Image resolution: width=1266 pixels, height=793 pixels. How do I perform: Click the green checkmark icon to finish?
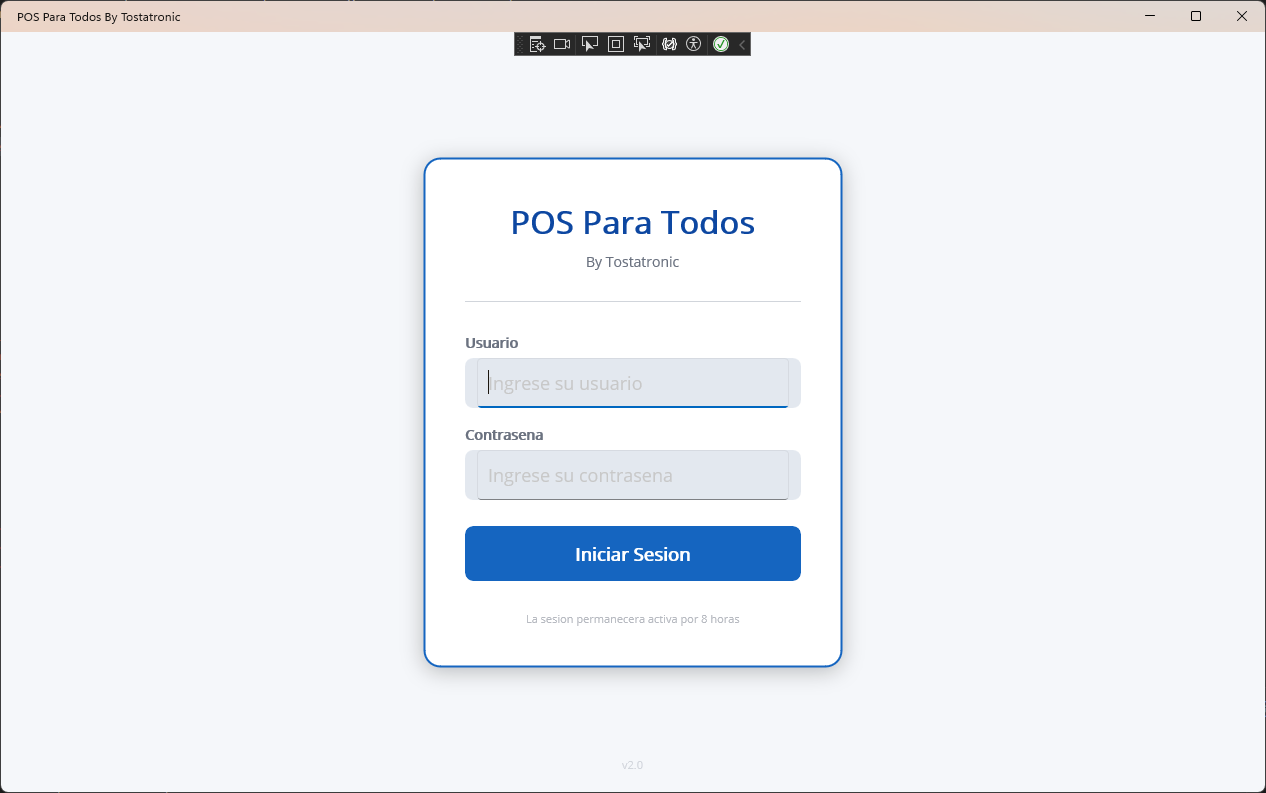tap(721, 44)
